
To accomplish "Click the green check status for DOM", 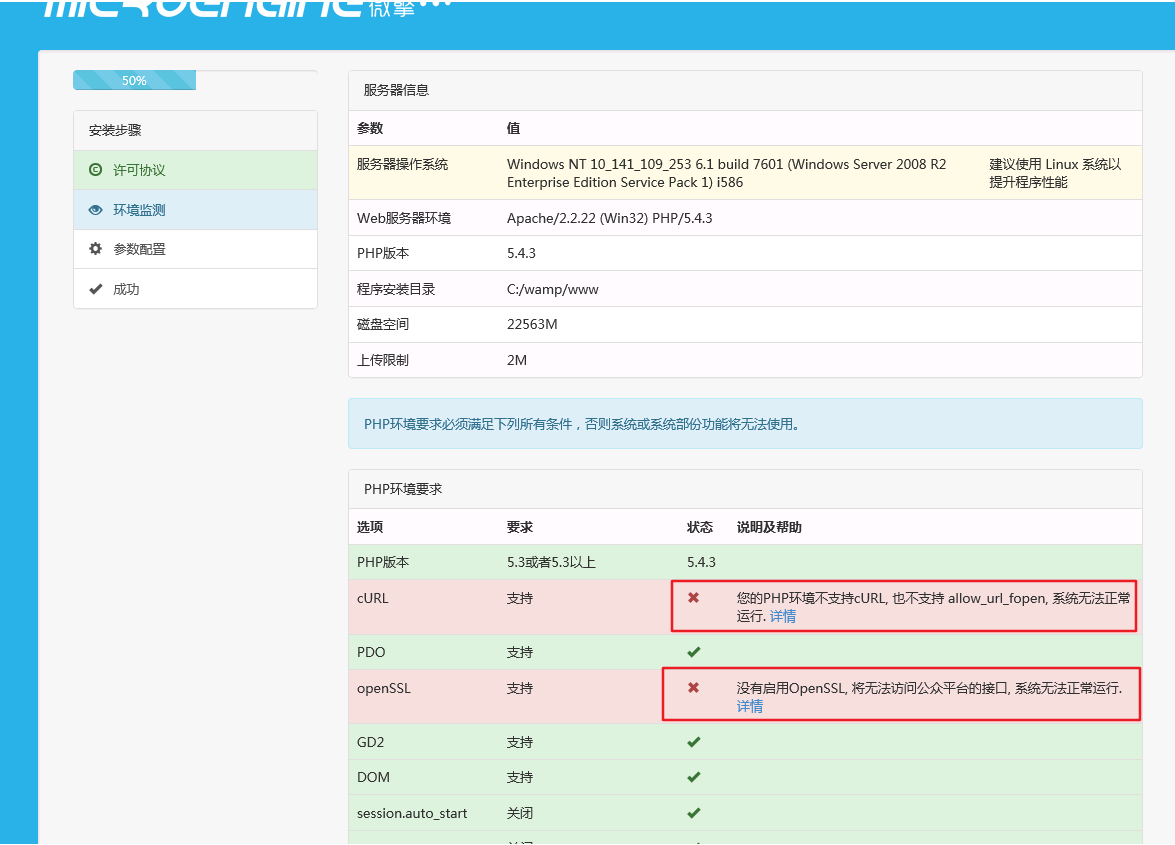I will (x=694, y=777).
